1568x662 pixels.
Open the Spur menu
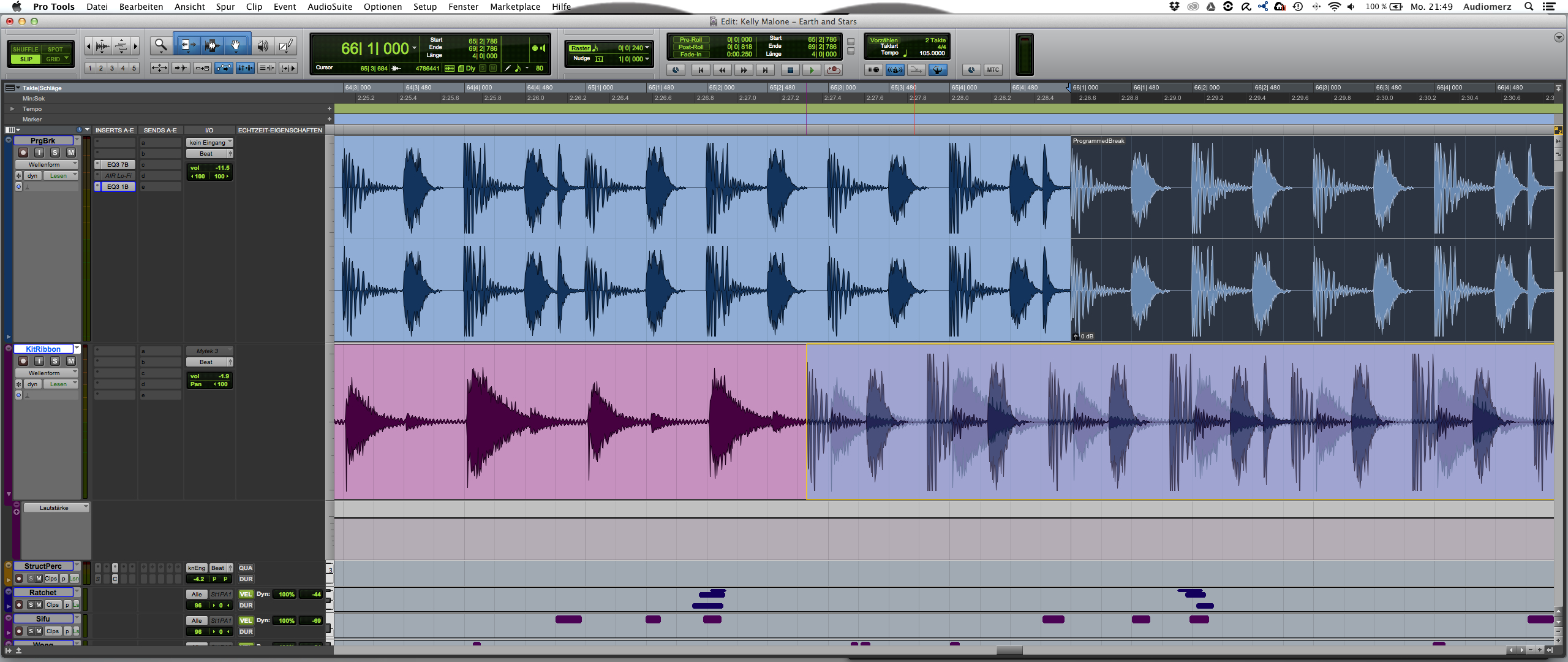[x=225, y=7]
